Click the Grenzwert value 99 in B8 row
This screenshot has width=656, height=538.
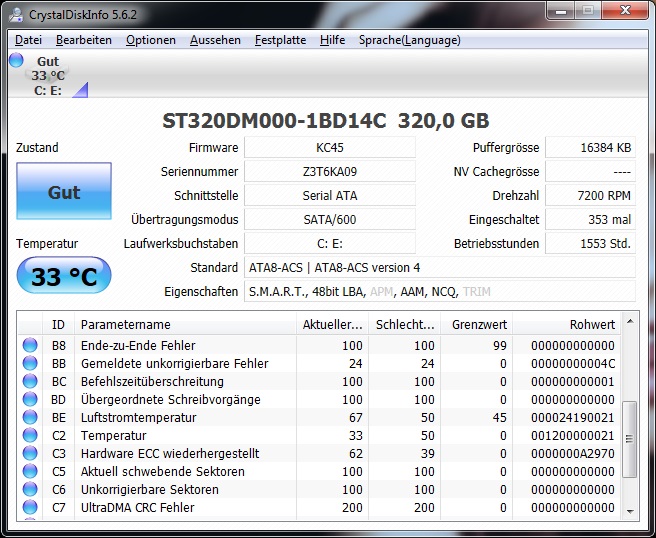500,346
